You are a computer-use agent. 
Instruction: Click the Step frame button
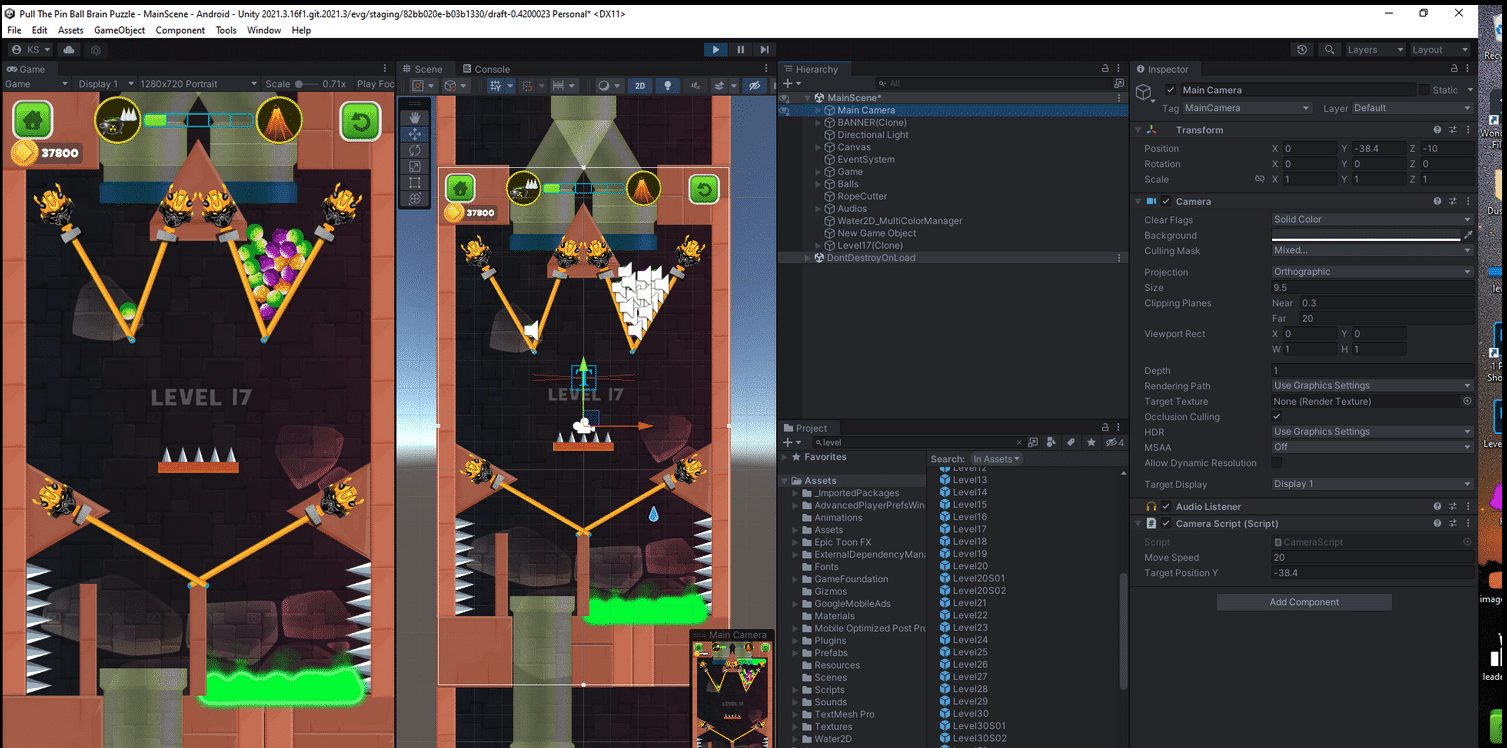click(764, 50)
